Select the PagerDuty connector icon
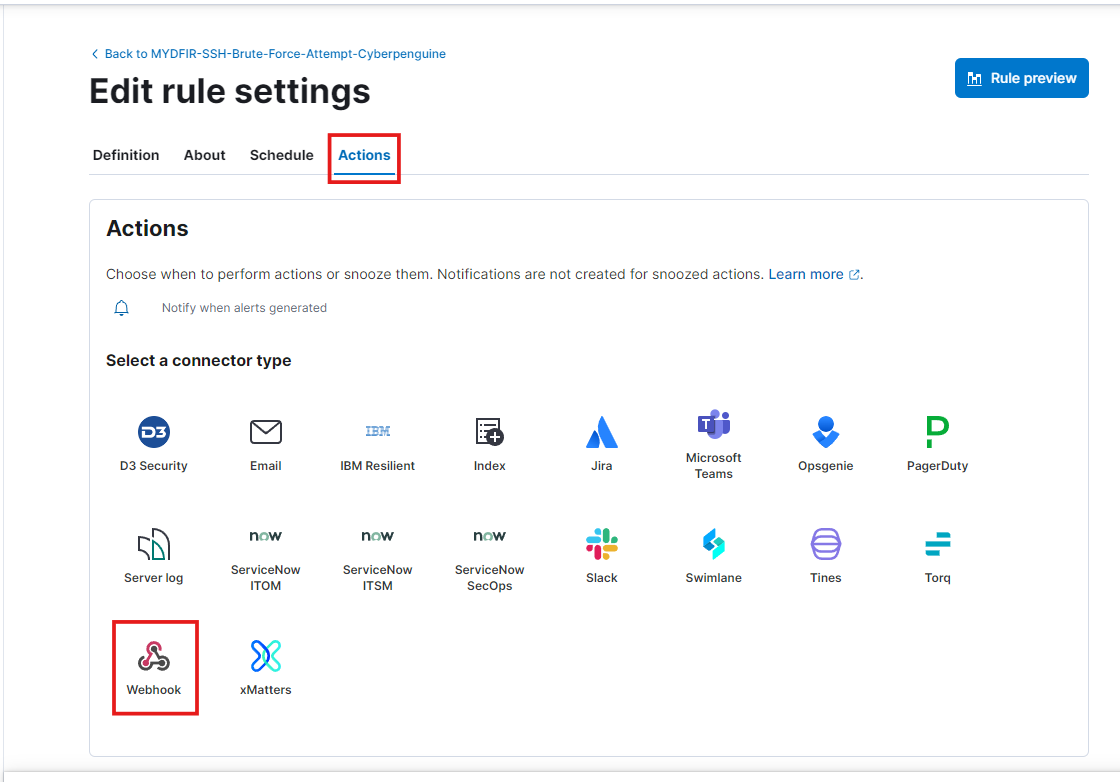The width and height of the screenshot is (1120, 782). pyautogui.click(x=937, y=432)
